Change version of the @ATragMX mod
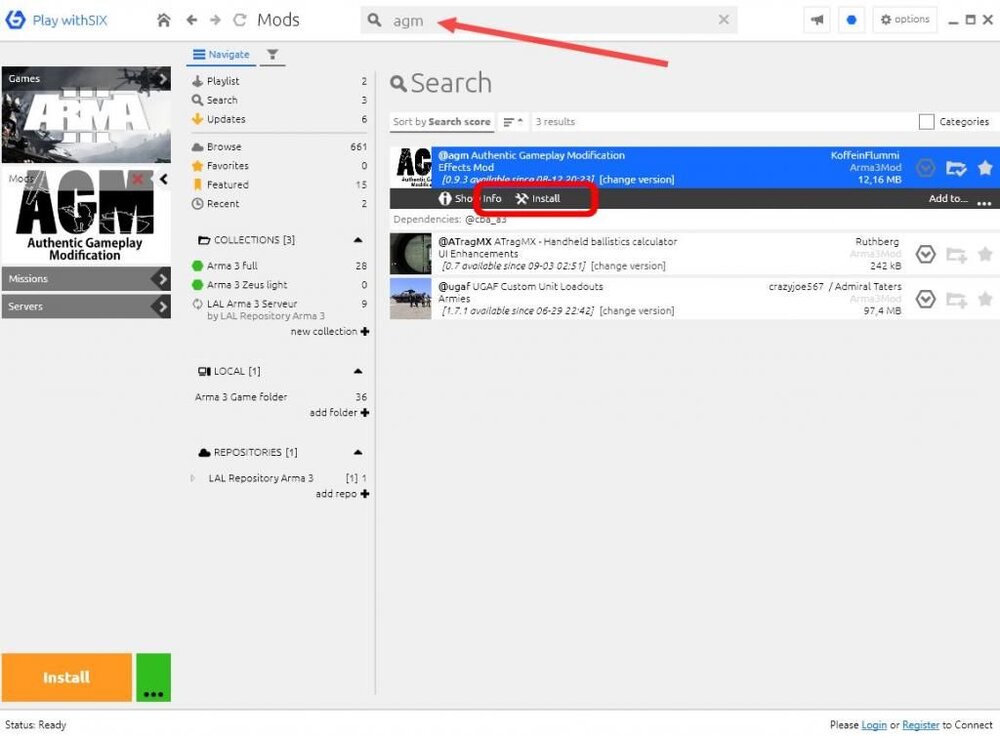The image size is (1000, 737). [628, 266]
